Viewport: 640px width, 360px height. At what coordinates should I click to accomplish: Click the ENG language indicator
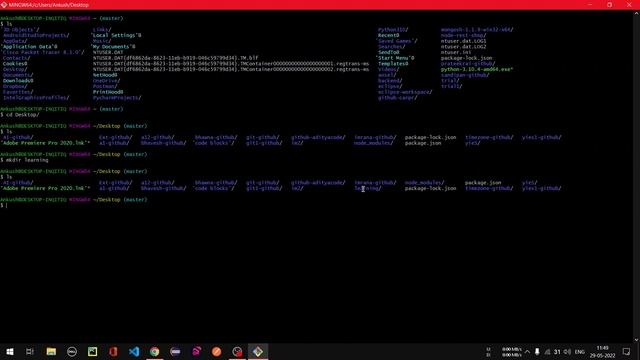coord(580,351)
